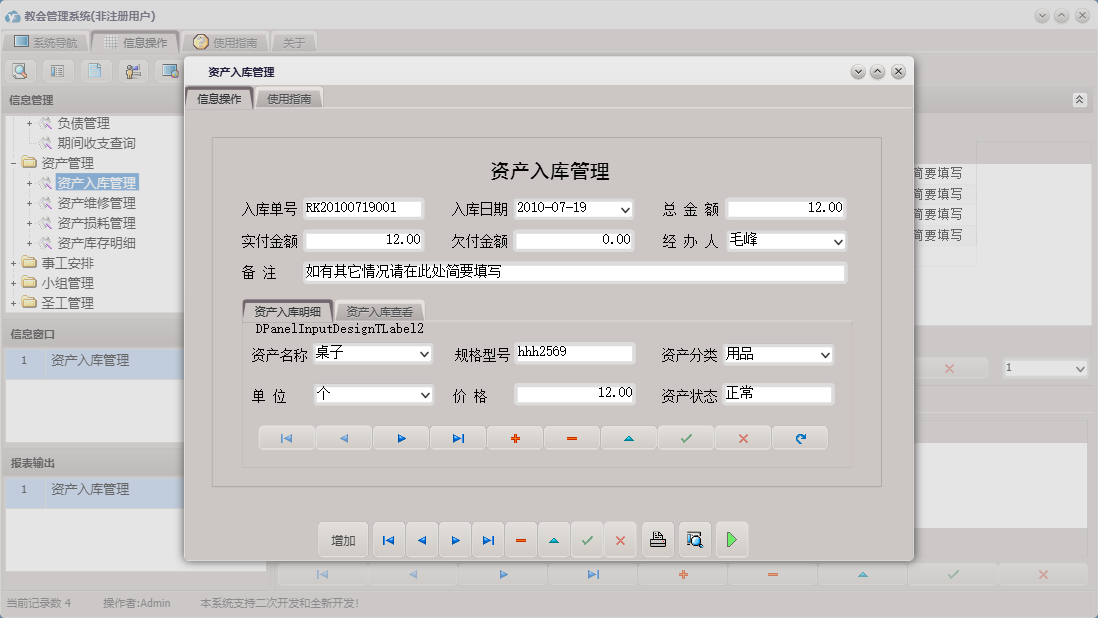Open print preview with the magnifier-document icon
The height and width of the screenshot is (618, 1098).
pyautogui.click(x=694, y=540)
